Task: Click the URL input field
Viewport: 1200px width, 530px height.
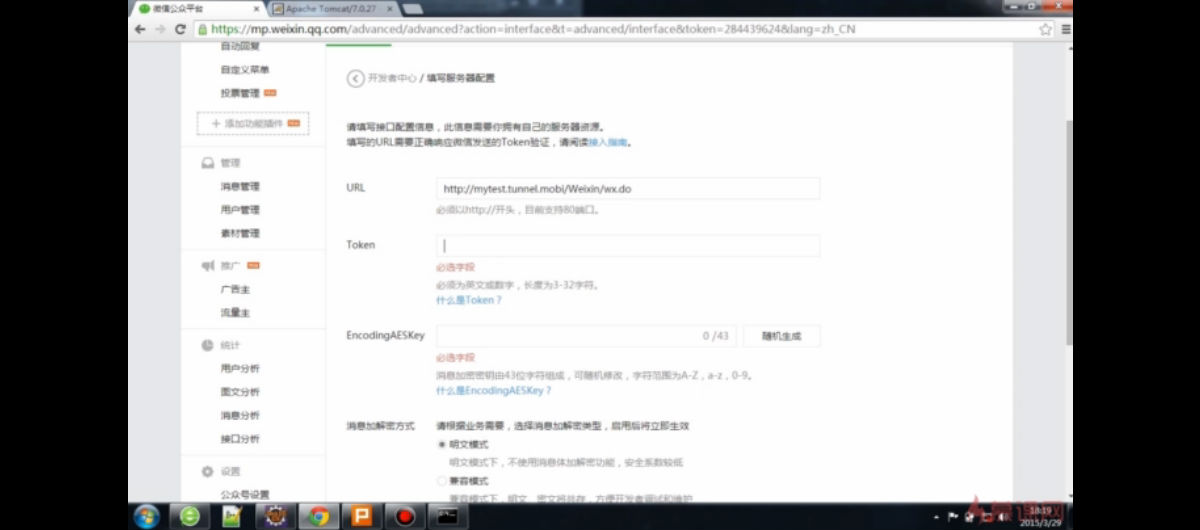Action: point(628,188)
